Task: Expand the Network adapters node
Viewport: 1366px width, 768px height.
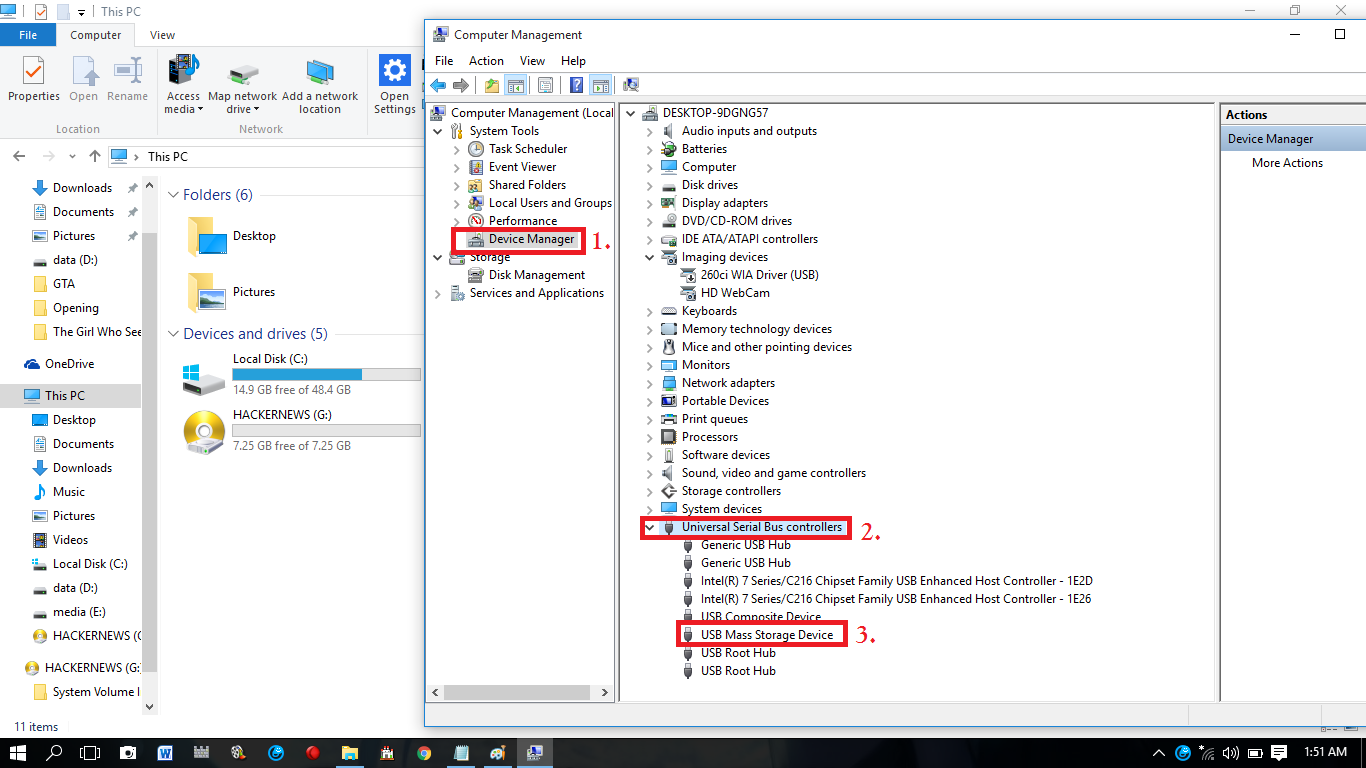Action: (x=650, y=383)
